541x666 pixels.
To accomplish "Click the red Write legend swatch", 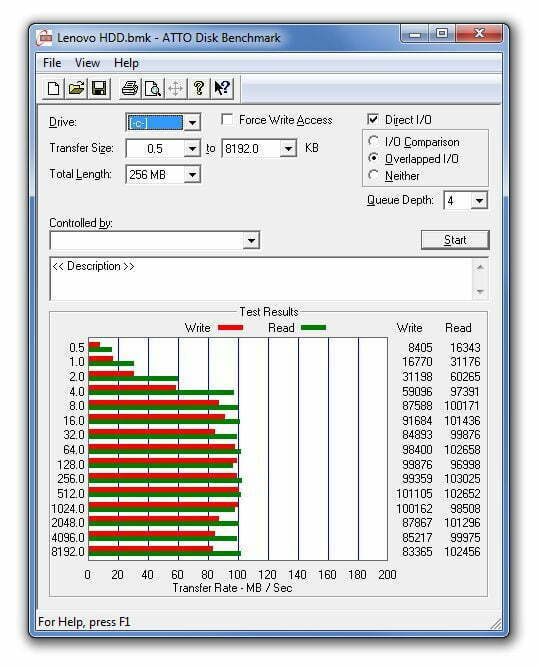I will click(x=231, y=327).
